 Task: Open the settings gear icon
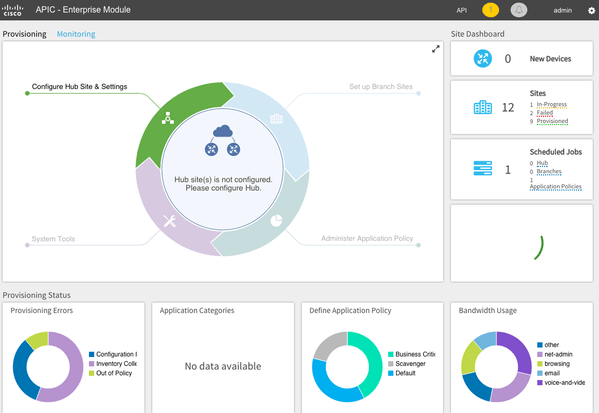click(591, 10)
